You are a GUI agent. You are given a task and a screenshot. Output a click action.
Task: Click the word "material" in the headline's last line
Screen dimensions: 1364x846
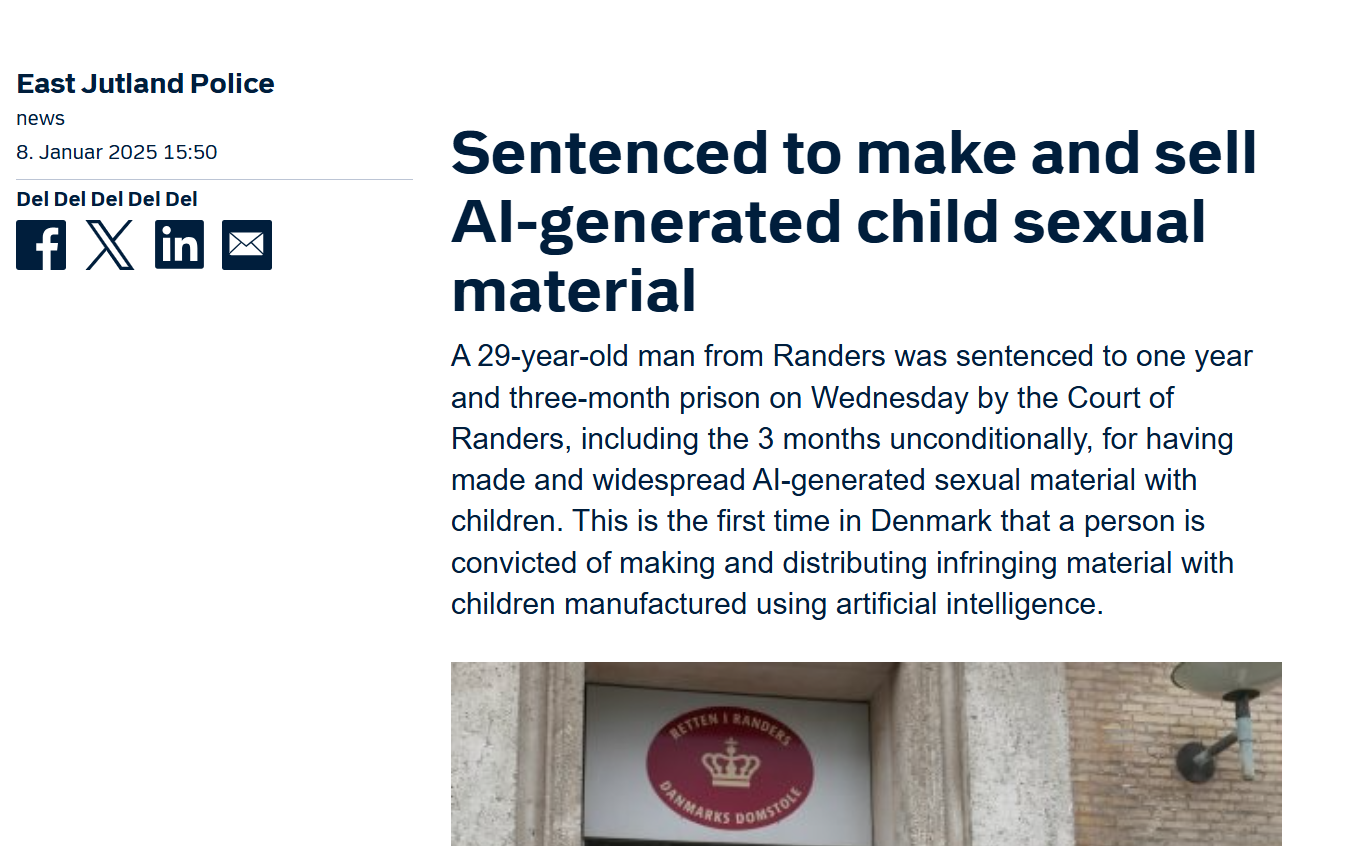(x=574, y=290)
